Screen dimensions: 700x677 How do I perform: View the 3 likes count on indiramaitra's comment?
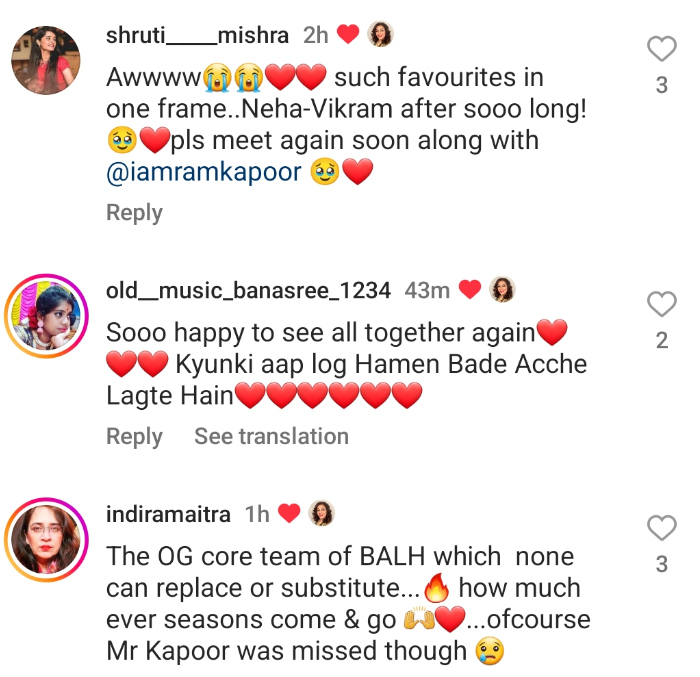click(x=662, y=564)
